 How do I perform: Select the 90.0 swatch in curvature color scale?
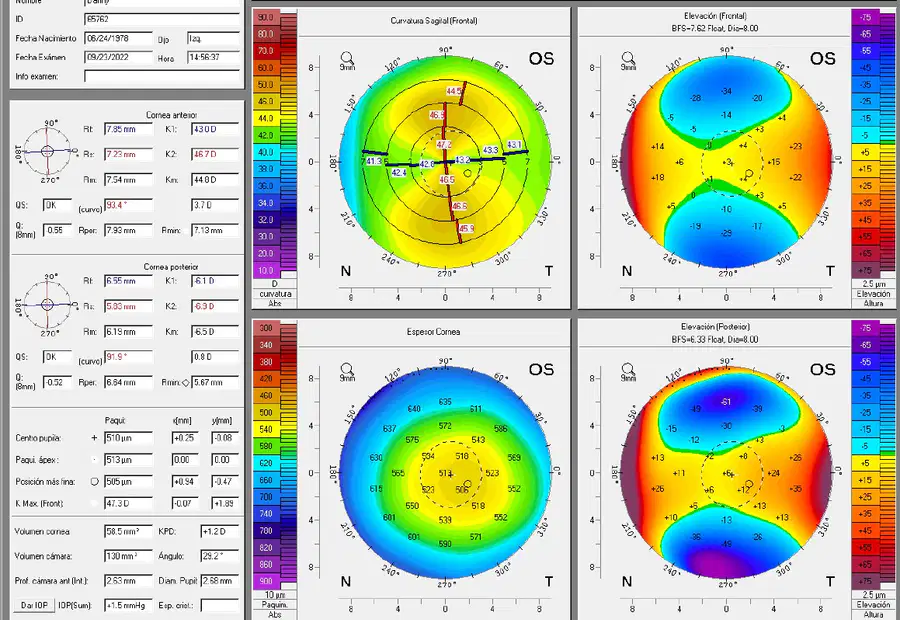[x=265, y=17]
